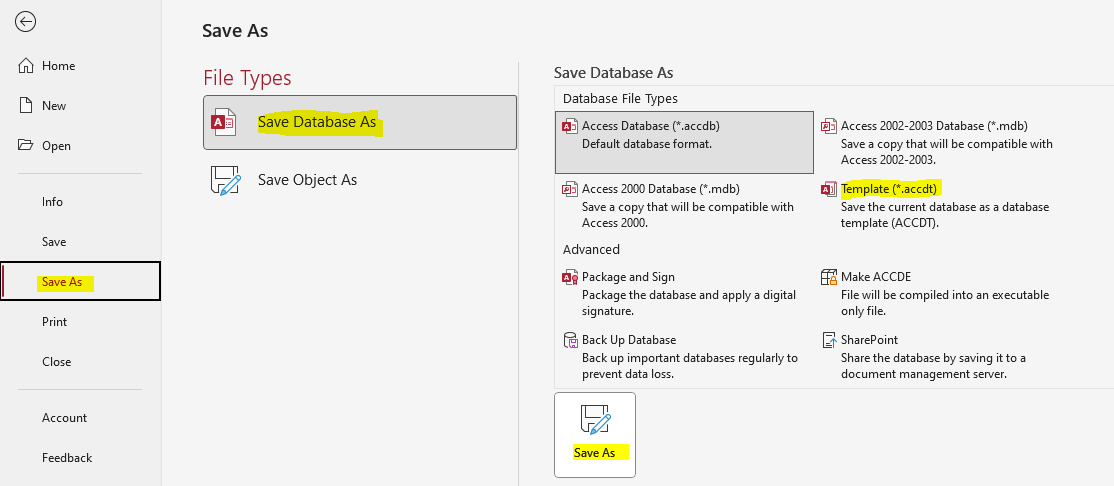Click the Make ACCDE lock icon

829,277
